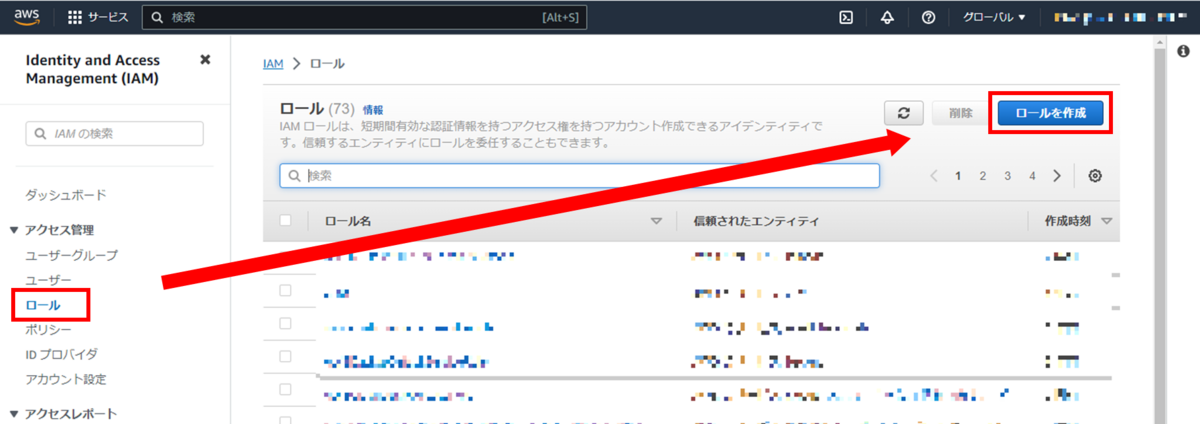Open ユーザー in sidebar
This screenshot has width=1200, height=424.
[x=48, y=280]
